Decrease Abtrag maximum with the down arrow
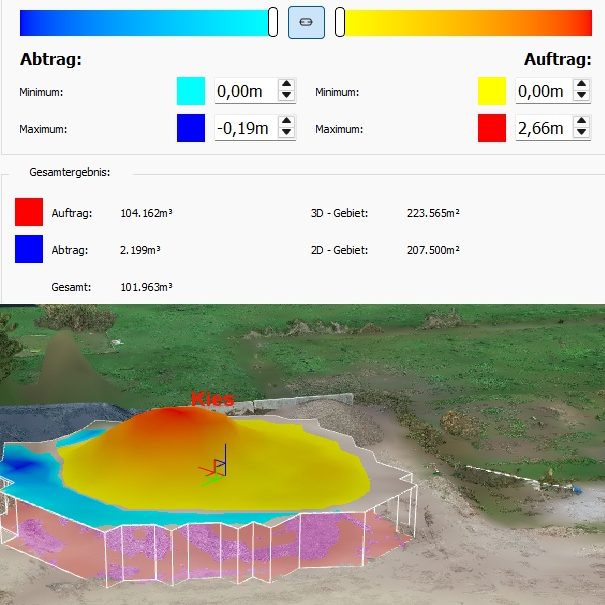 coord(286,134)
